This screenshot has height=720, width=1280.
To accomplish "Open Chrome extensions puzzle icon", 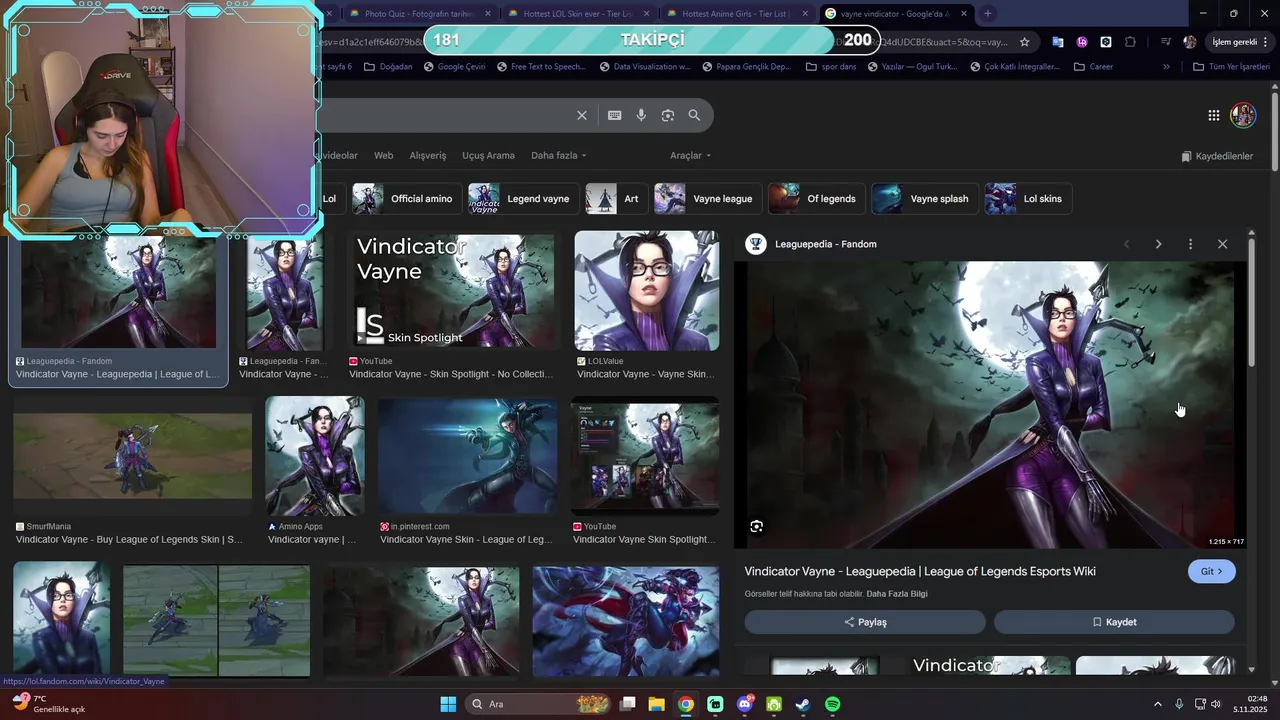I will 1130,42.
